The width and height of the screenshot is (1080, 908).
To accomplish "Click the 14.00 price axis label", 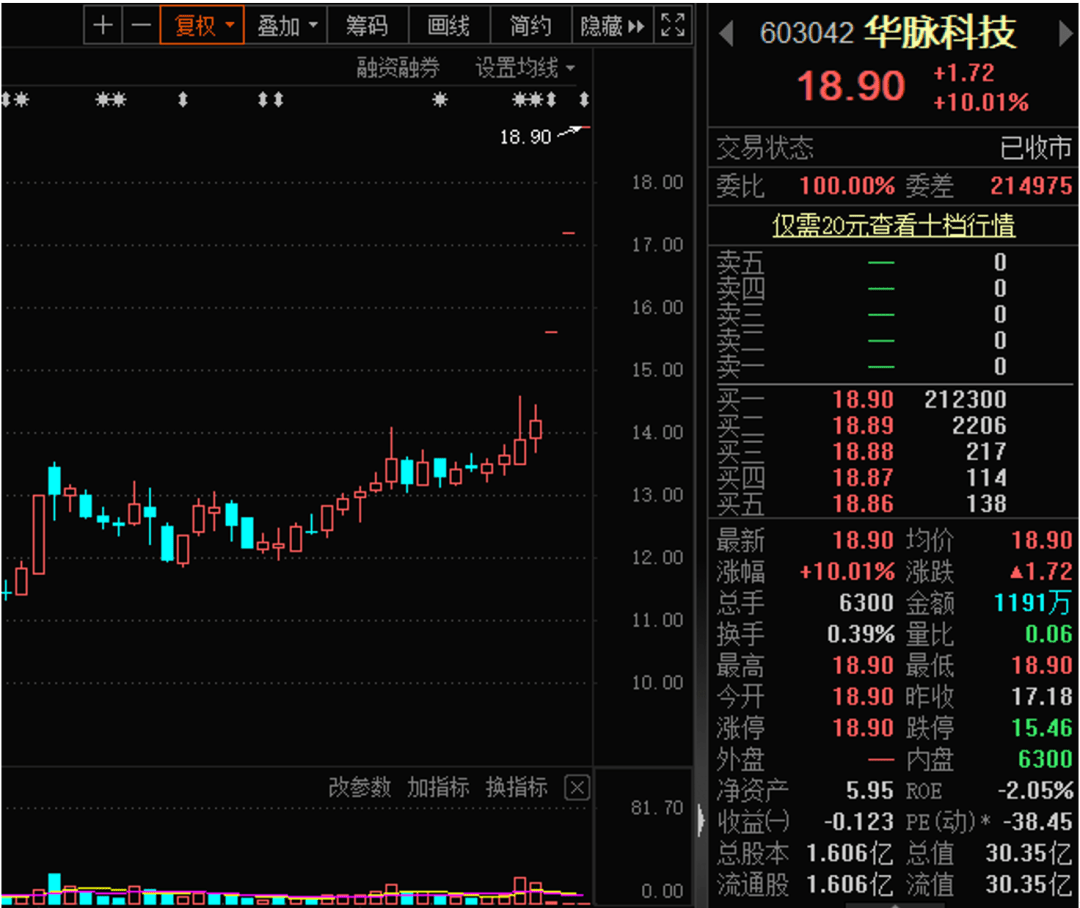I will (657, 433).
